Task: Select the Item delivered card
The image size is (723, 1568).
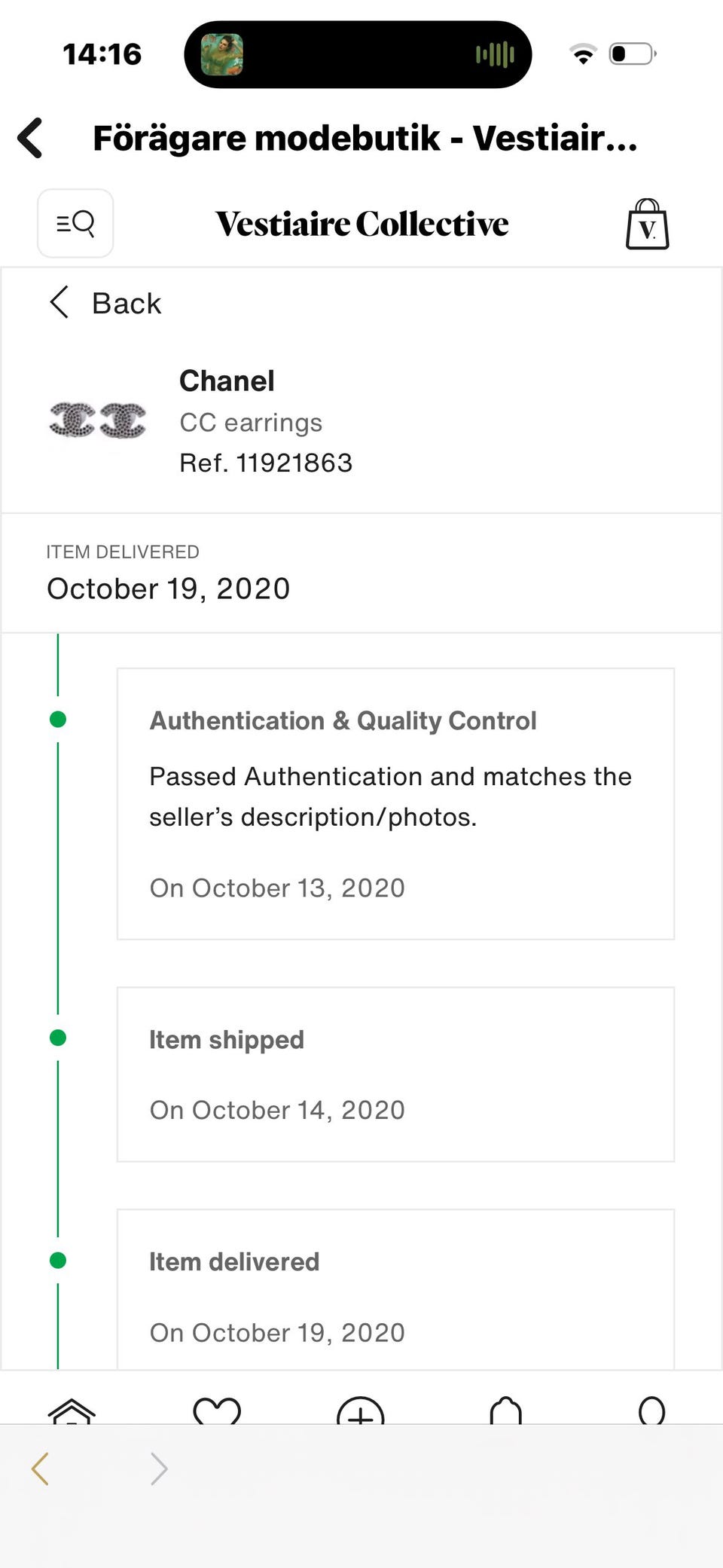Action: 395,1292
